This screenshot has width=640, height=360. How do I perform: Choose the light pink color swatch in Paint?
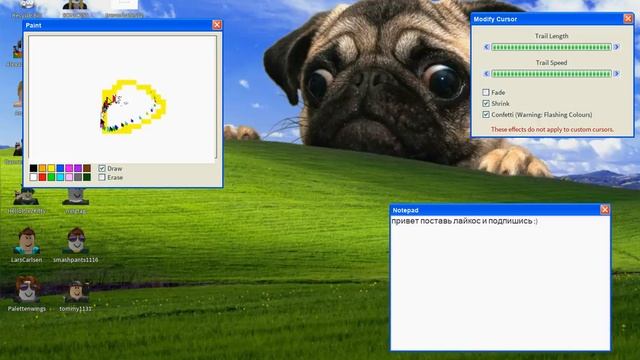click(69, 177)
